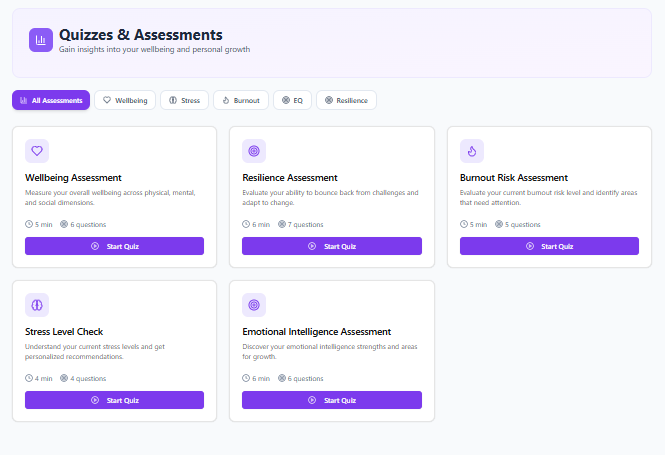The image size is (665, 455).
Task: Click the Quizzes & Assessments header chart icon
Action: [x=41, y=40]
